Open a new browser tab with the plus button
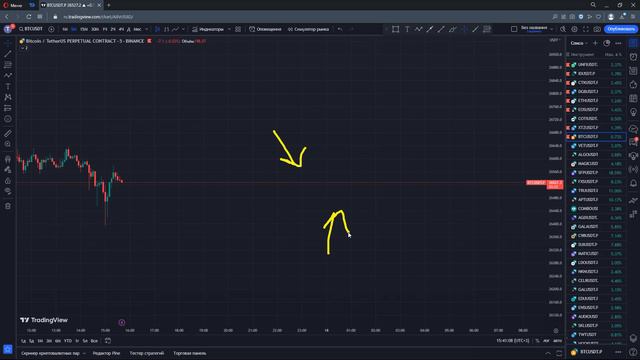Screen dimensions: 640x360 tap(109, 5)
